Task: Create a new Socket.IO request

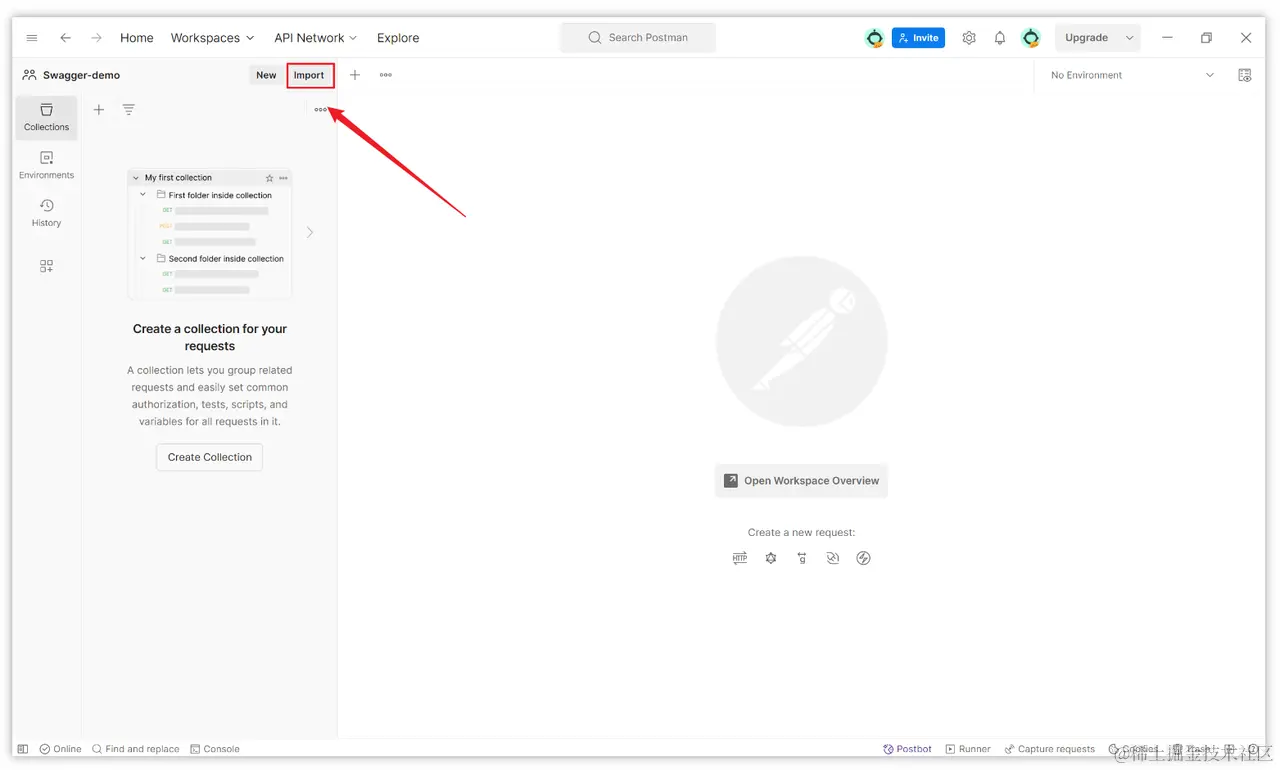Action: pos(864,558)
